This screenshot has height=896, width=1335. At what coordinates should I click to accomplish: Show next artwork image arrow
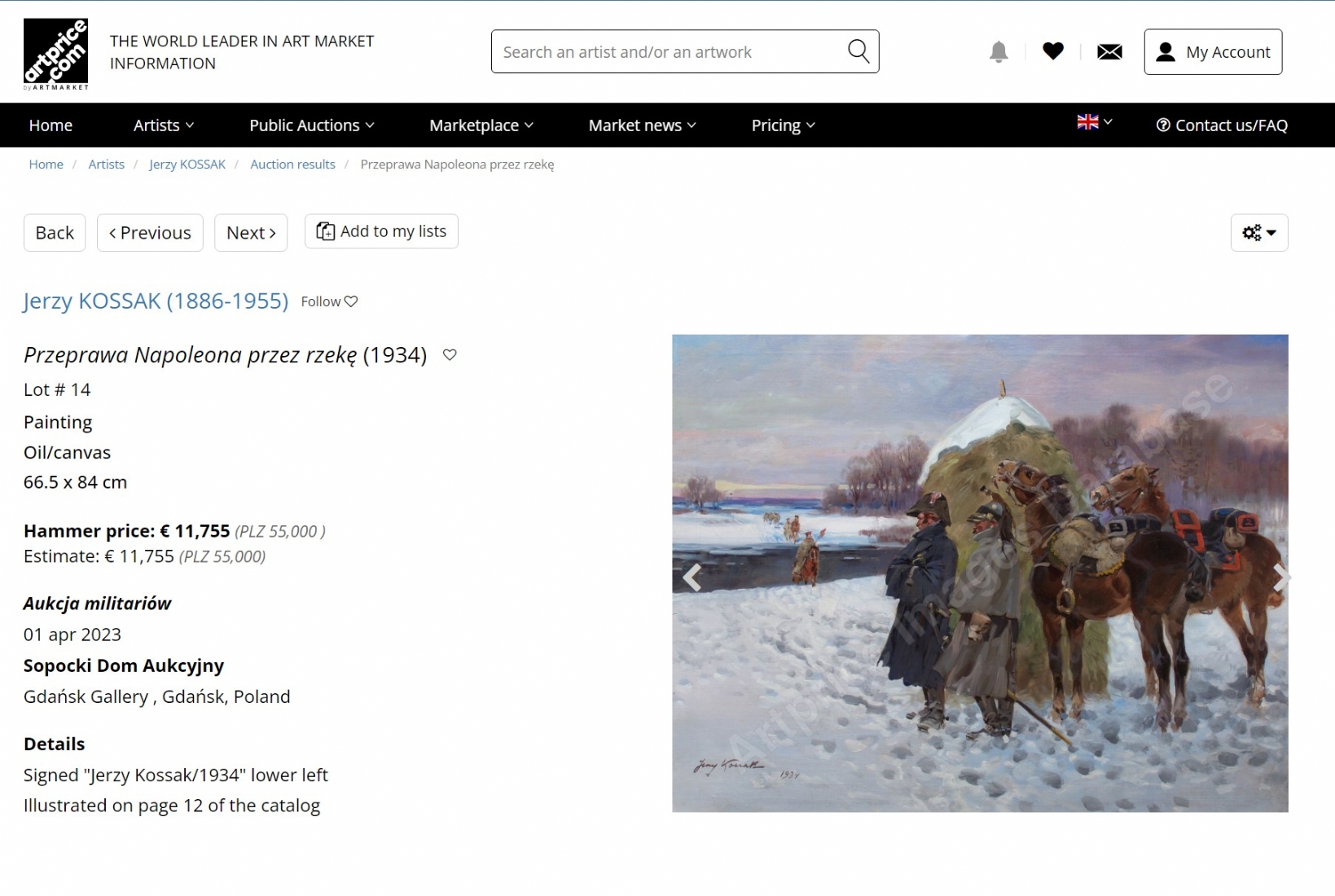coord(1279,577)
